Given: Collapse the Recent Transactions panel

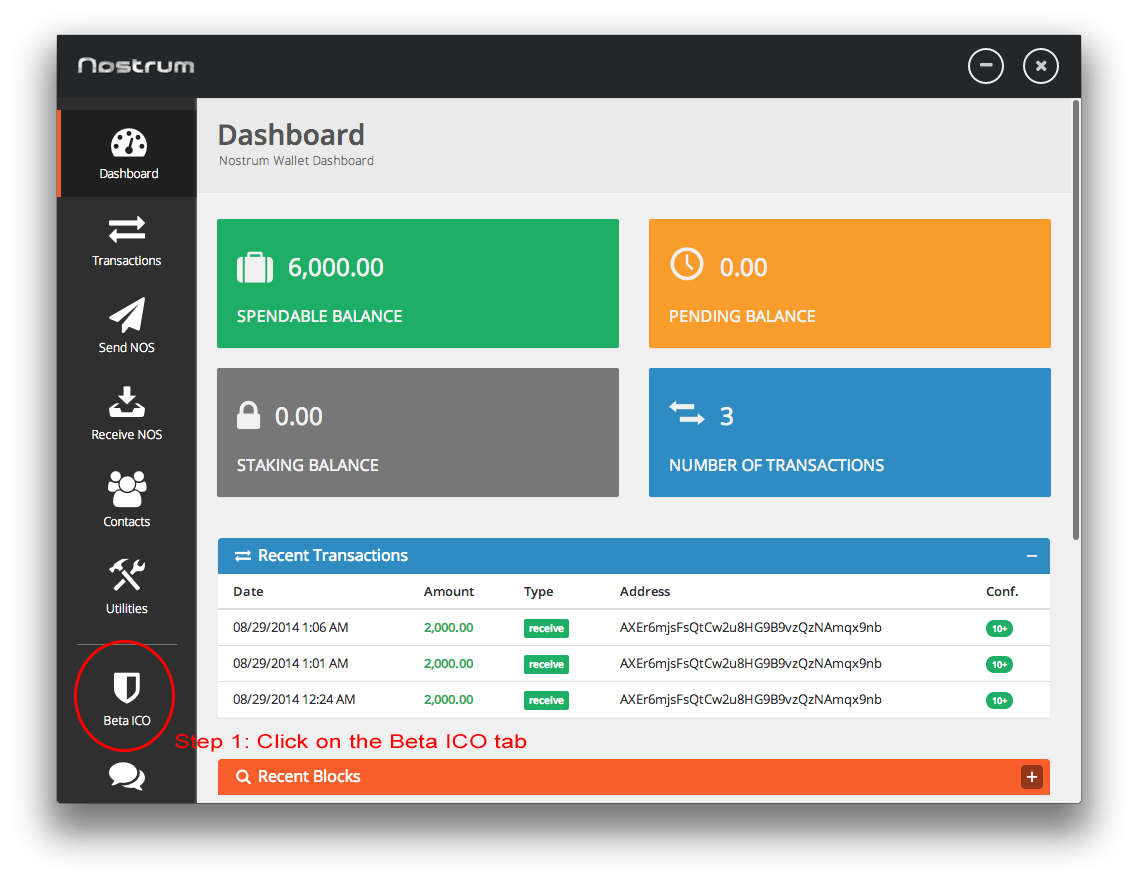Looking at the screenshot, I should pyautogui.click(x=1031, y=556).
